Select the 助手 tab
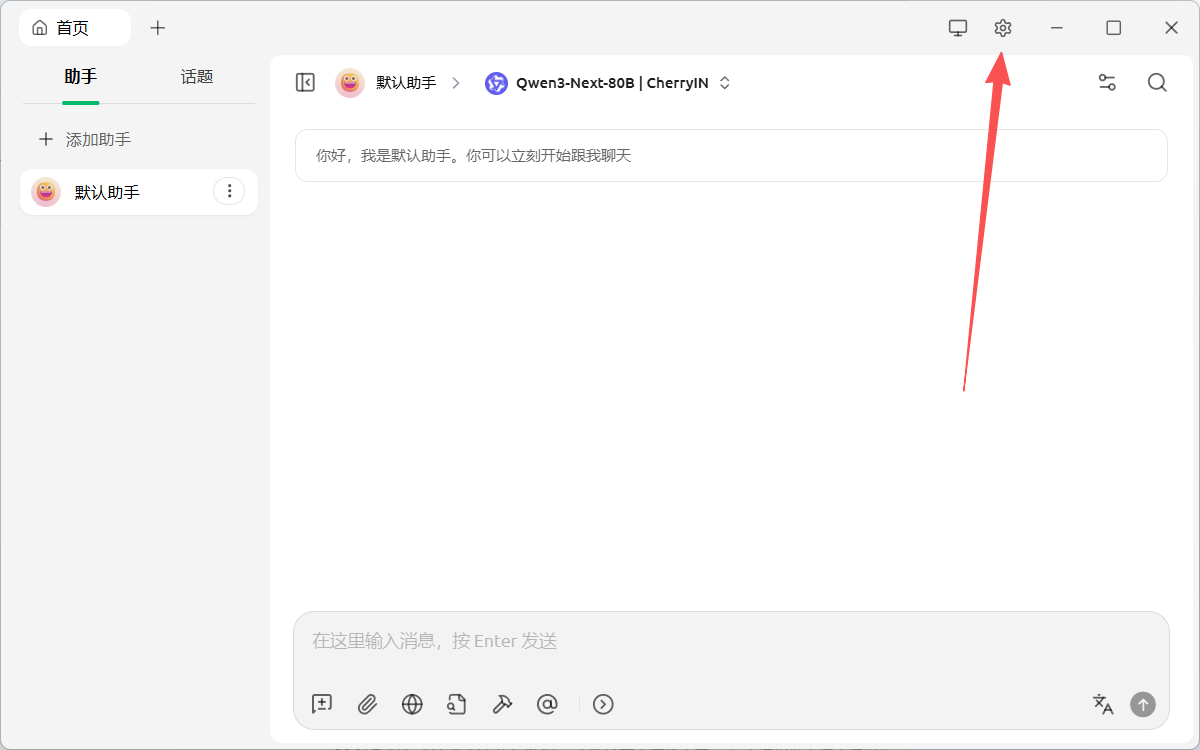Screen dimensions: 1200x750 (80, 77)
